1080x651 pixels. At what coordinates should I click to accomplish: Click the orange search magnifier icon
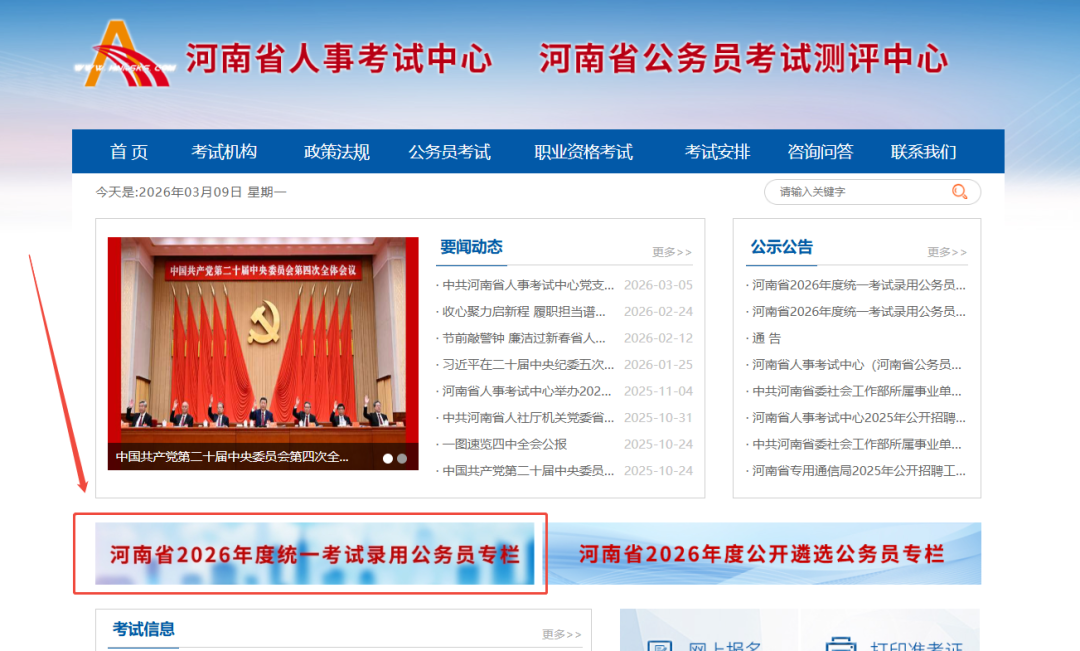[959, 192]
